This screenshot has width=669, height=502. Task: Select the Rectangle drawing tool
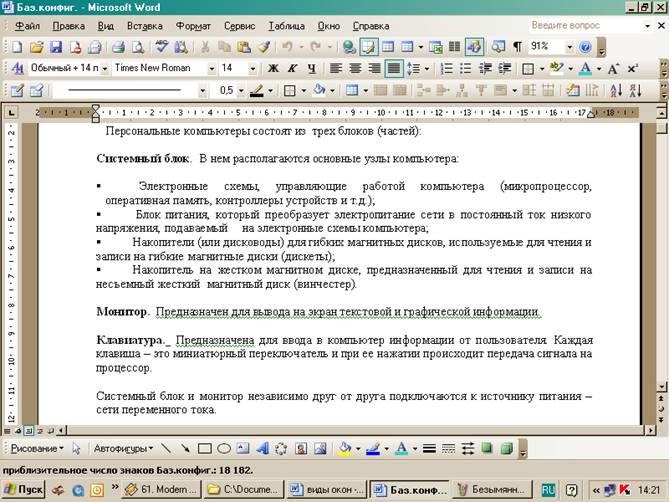click(x=204, y=448)
